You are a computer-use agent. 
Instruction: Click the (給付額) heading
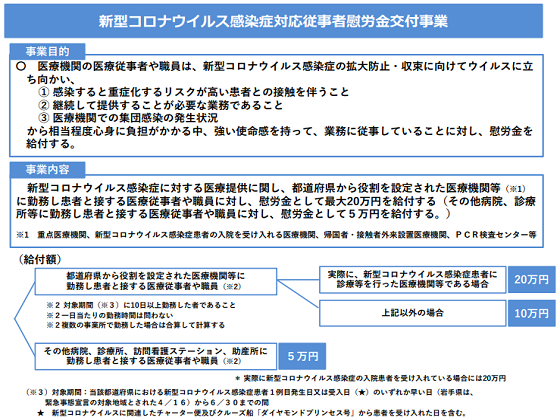pyautogui.click(x=39, y=259)
